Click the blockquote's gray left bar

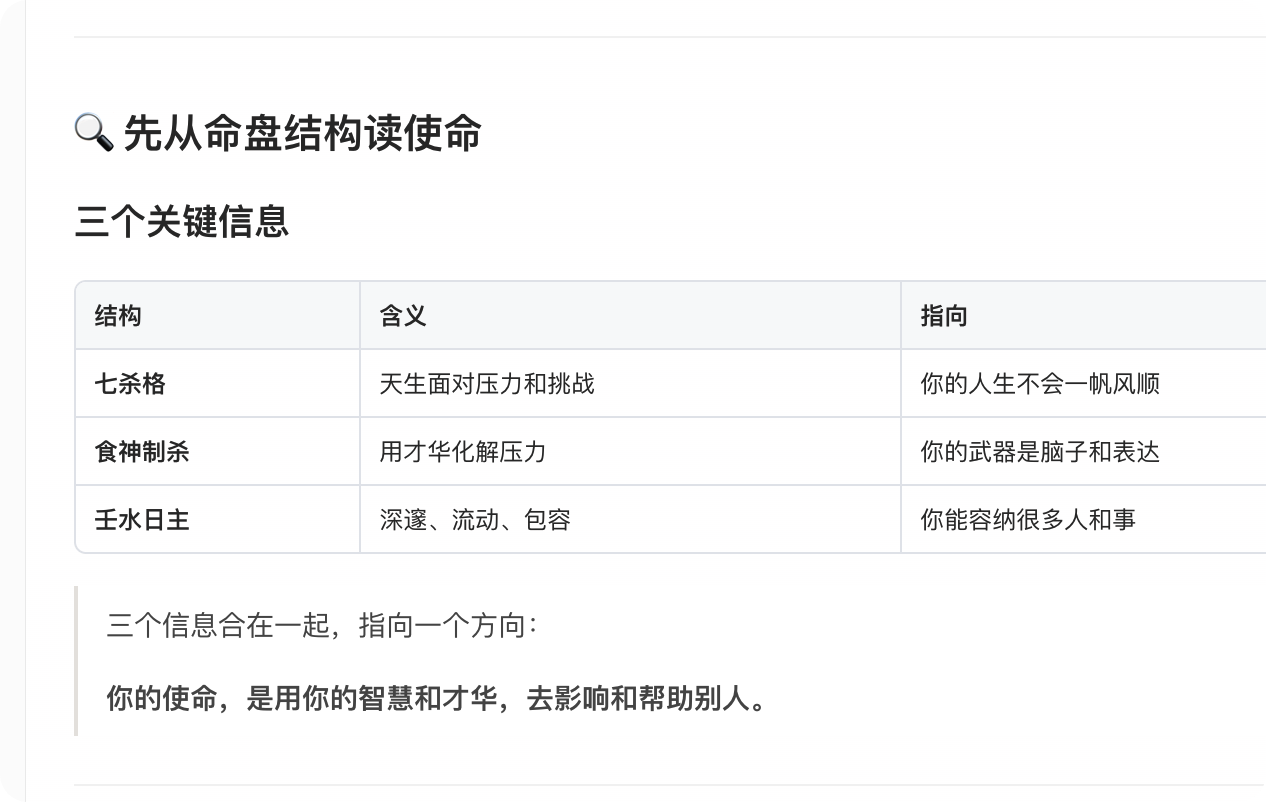[x=76, y=661]
